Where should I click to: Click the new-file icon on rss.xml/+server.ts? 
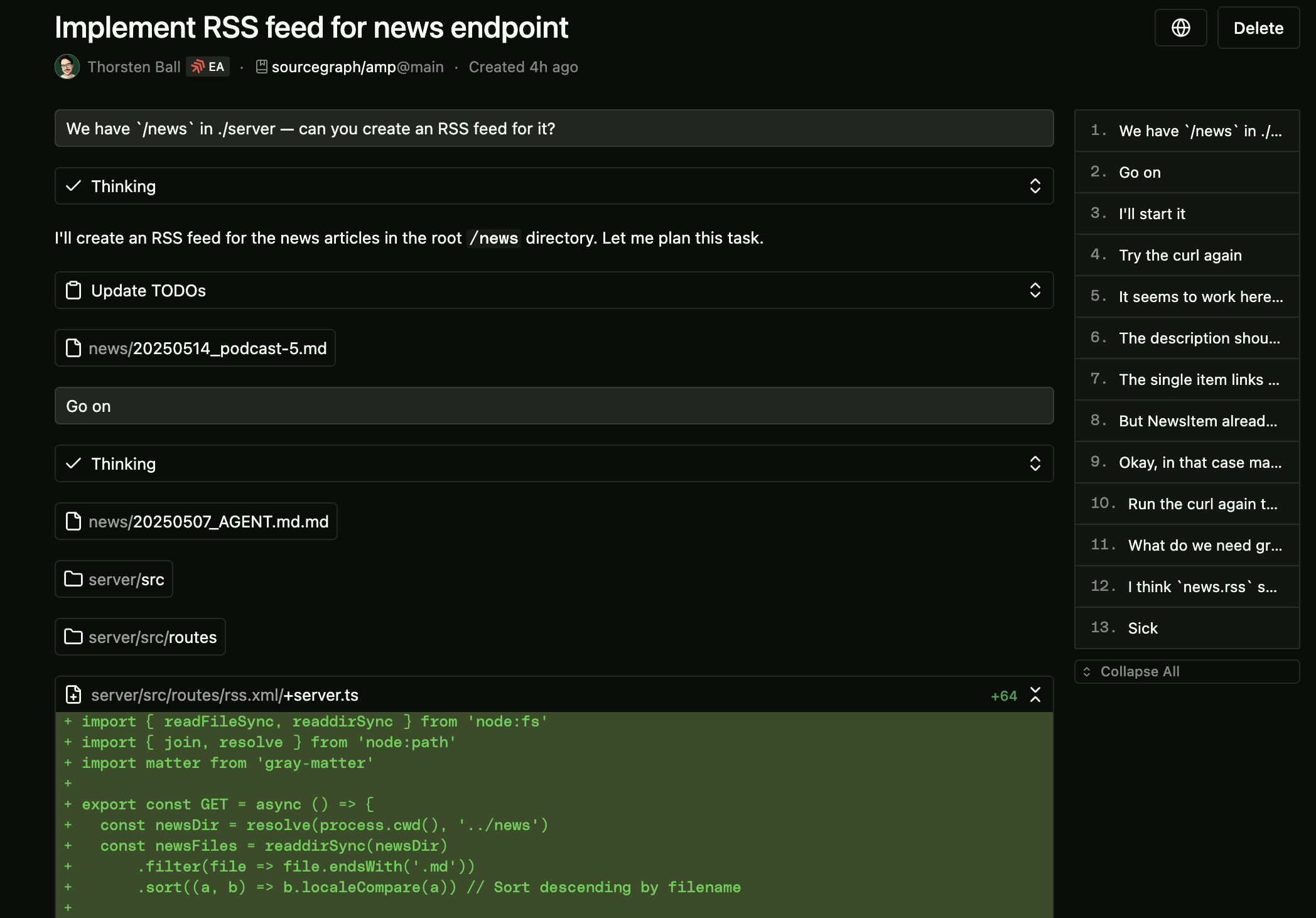click(x=74, y=694)
